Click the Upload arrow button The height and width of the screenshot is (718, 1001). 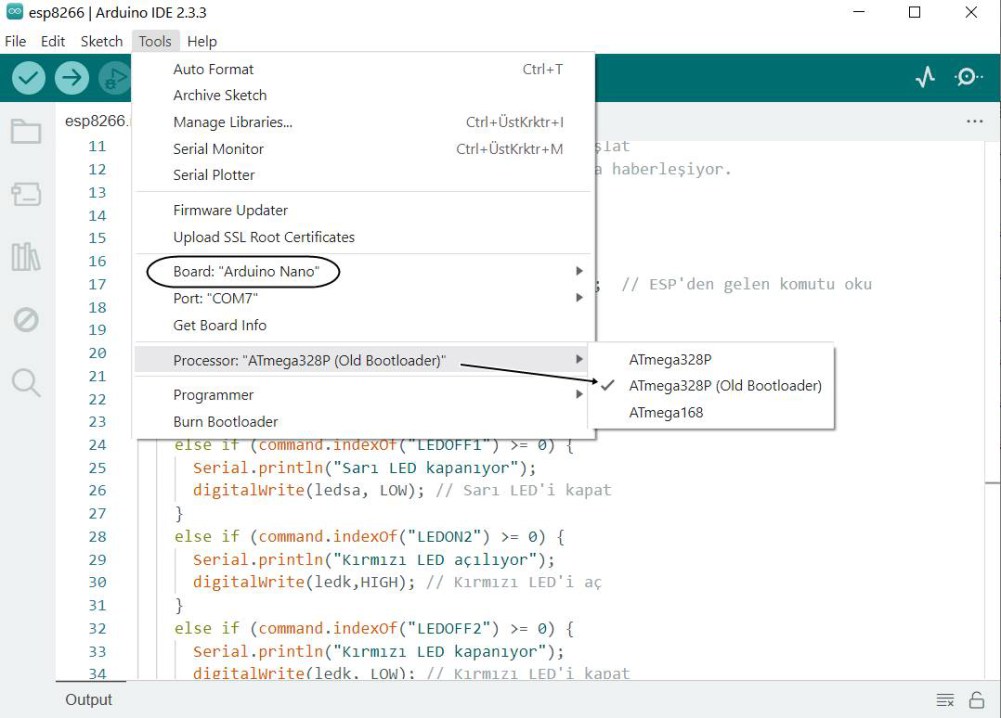tap(72, 78)
